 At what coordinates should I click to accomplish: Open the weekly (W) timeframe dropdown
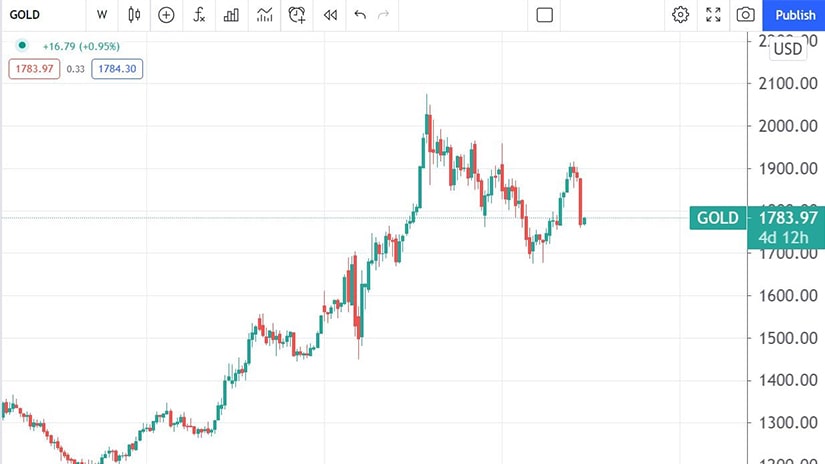tap(102, 15)
